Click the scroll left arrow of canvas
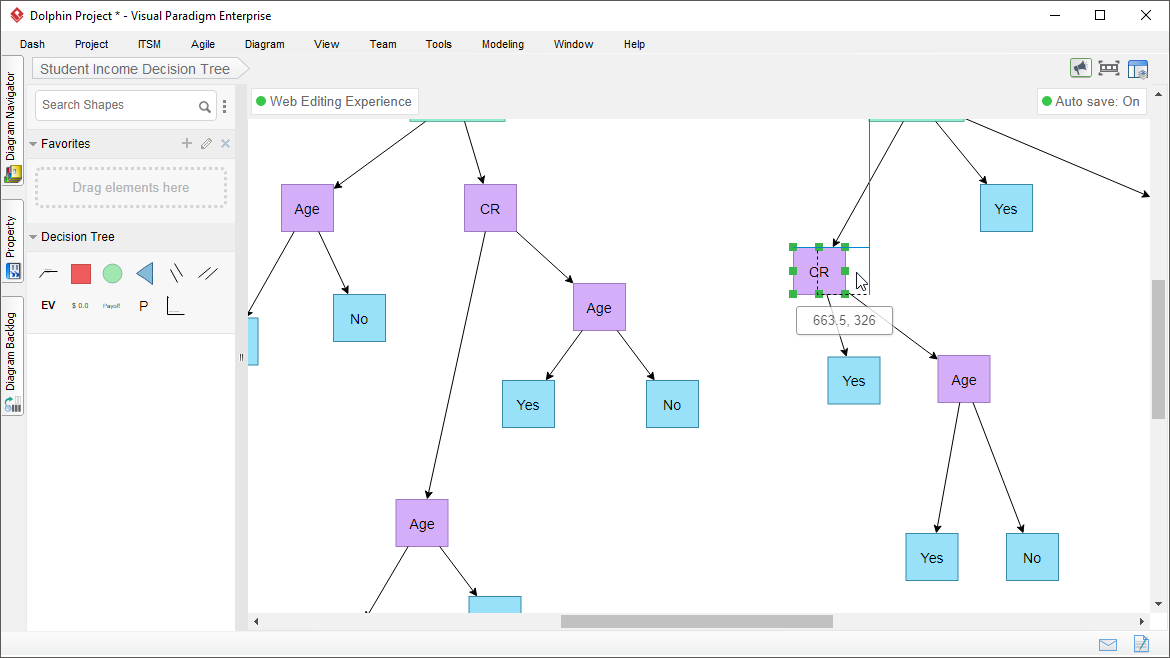 tap(256, 621)
